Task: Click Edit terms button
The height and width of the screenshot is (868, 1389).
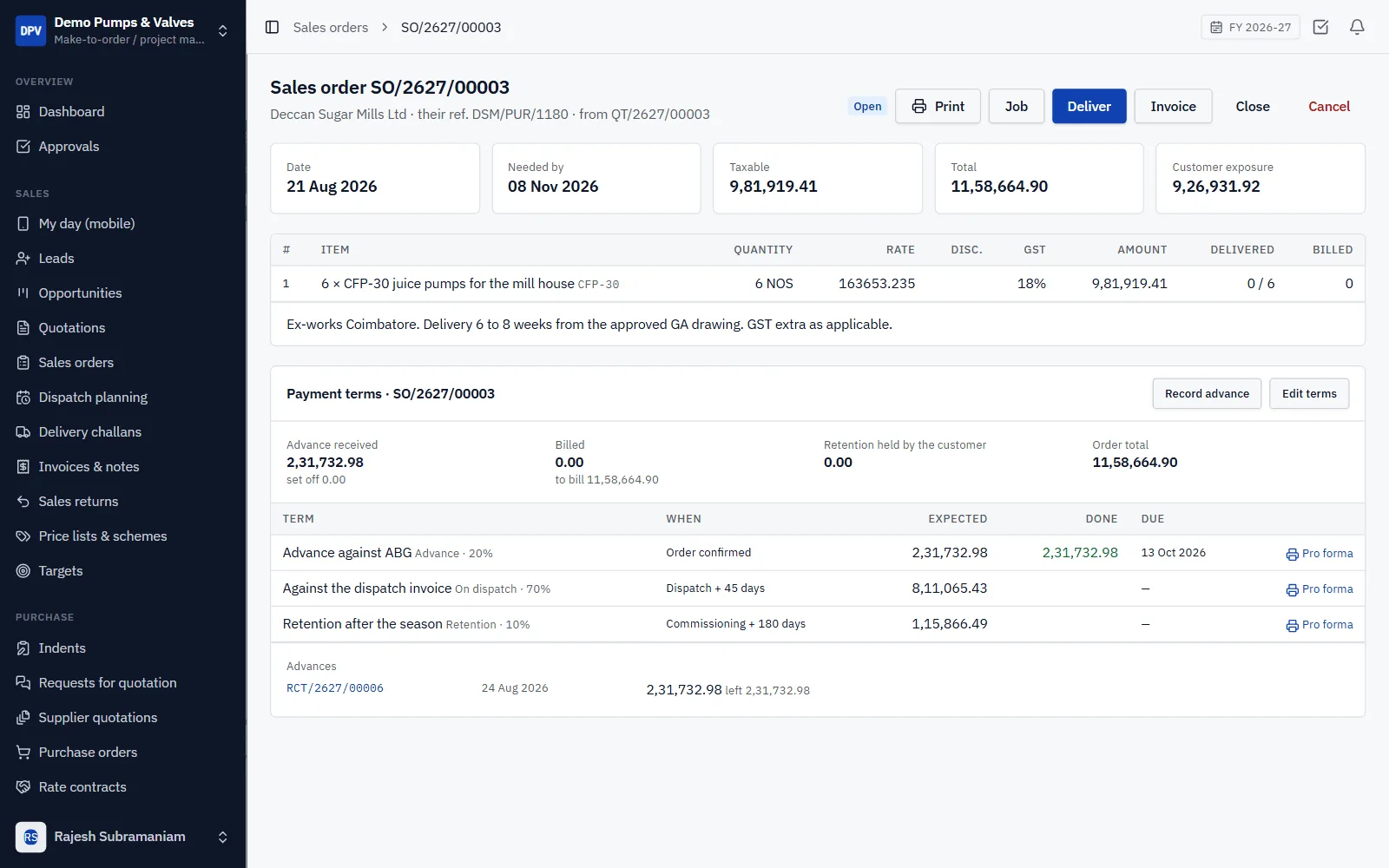Action: (1309, 393)
